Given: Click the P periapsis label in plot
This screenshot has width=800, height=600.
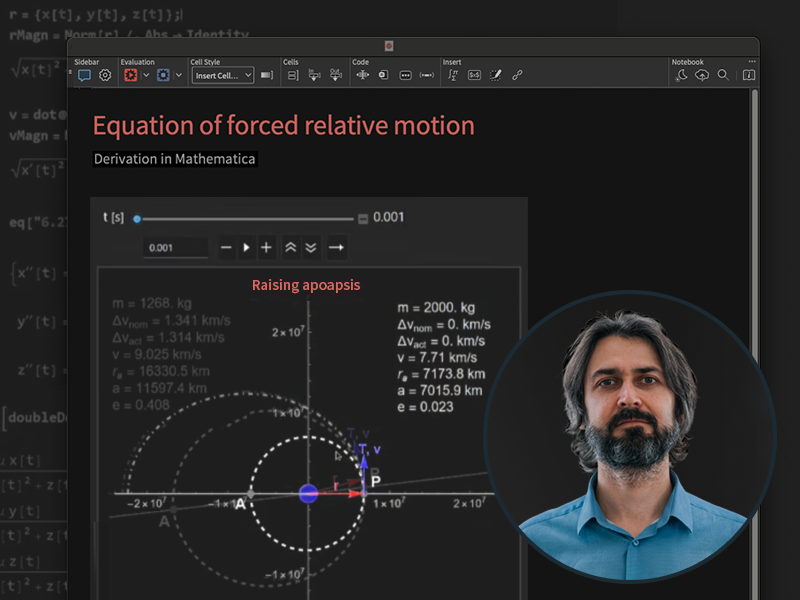Looking at the screenshot, I should pos(376,482).
